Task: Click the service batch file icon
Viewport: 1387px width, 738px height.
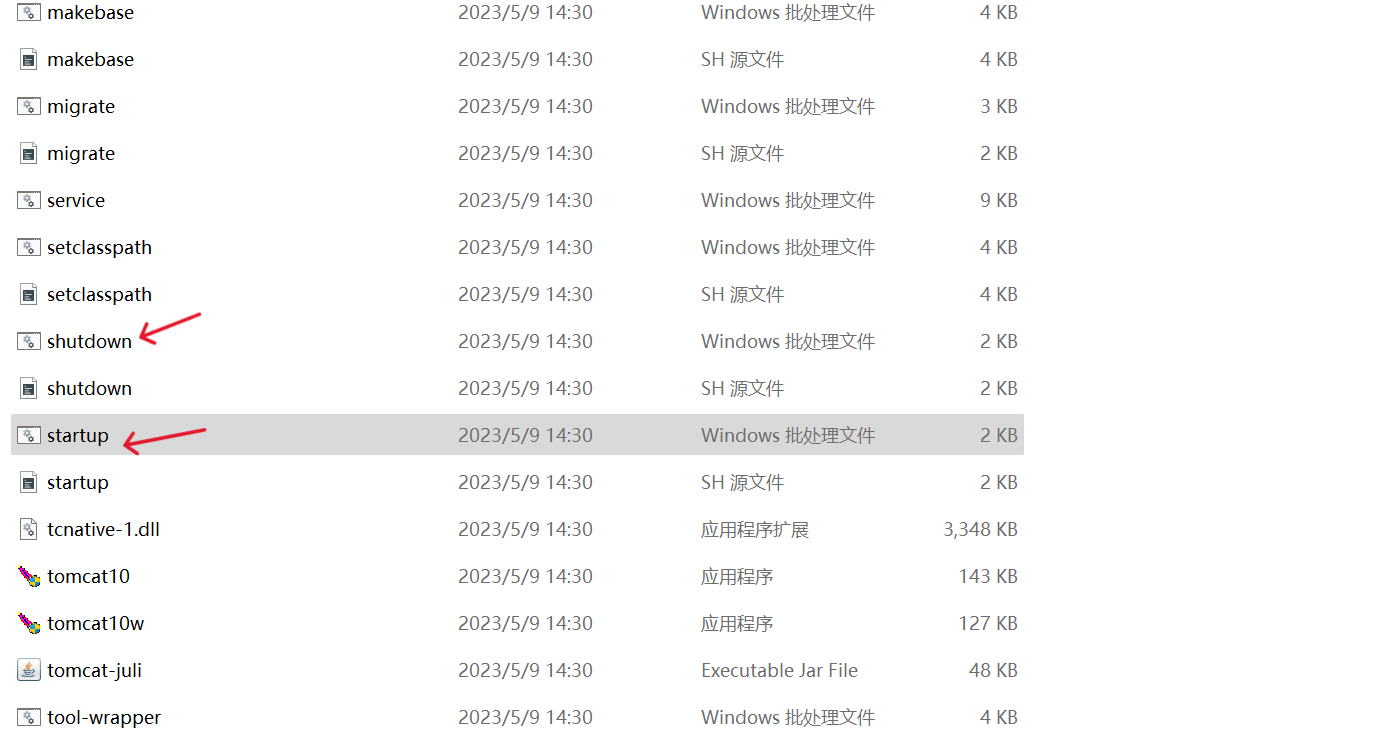Action: [x=29, y=201]
